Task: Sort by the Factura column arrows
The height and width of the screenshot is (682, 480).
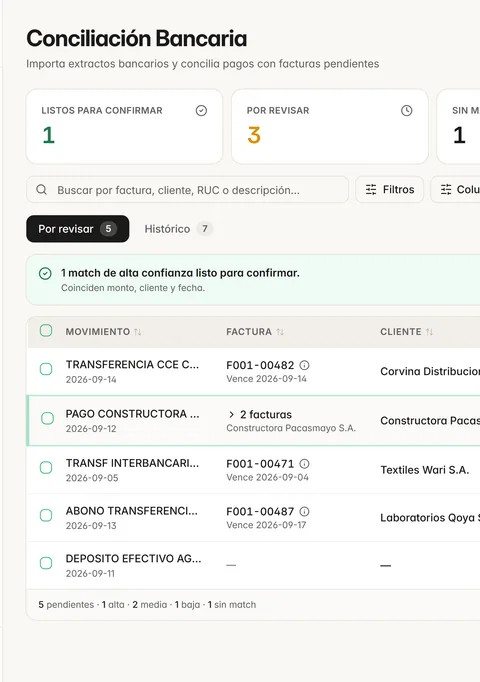Action: pos(280,332)
